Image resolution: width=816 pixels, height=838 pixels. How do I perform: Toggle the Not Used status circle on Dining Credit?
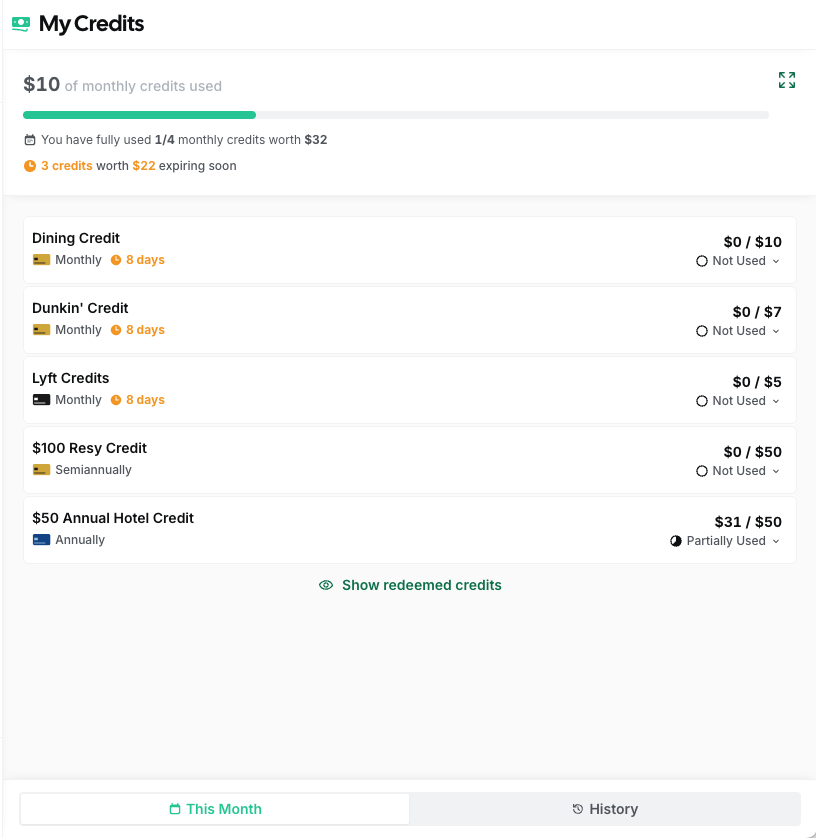pyautogui.click(x=701, y=260)
